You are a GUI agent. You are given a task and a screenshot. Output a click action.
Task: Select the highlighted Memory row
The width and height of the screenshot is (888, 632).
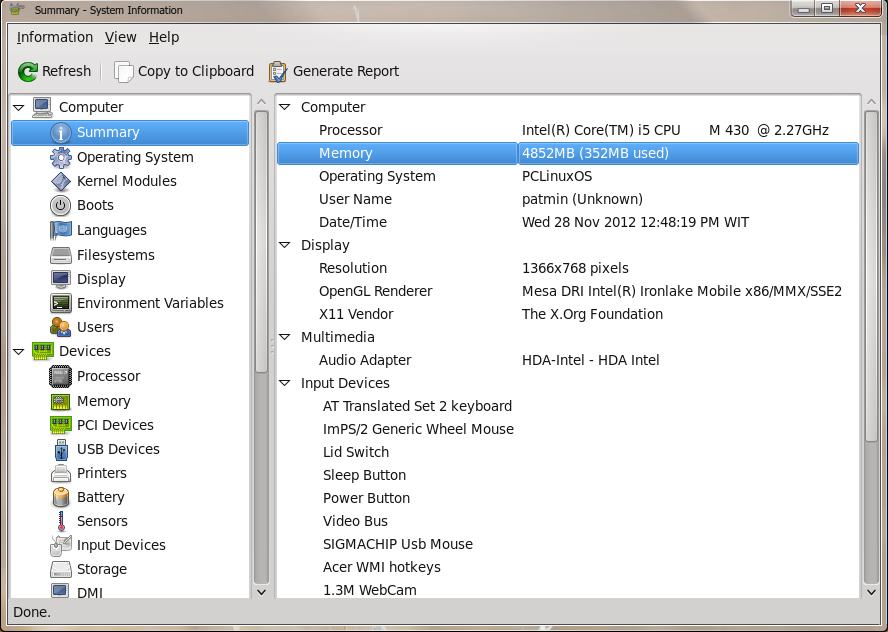567,153
